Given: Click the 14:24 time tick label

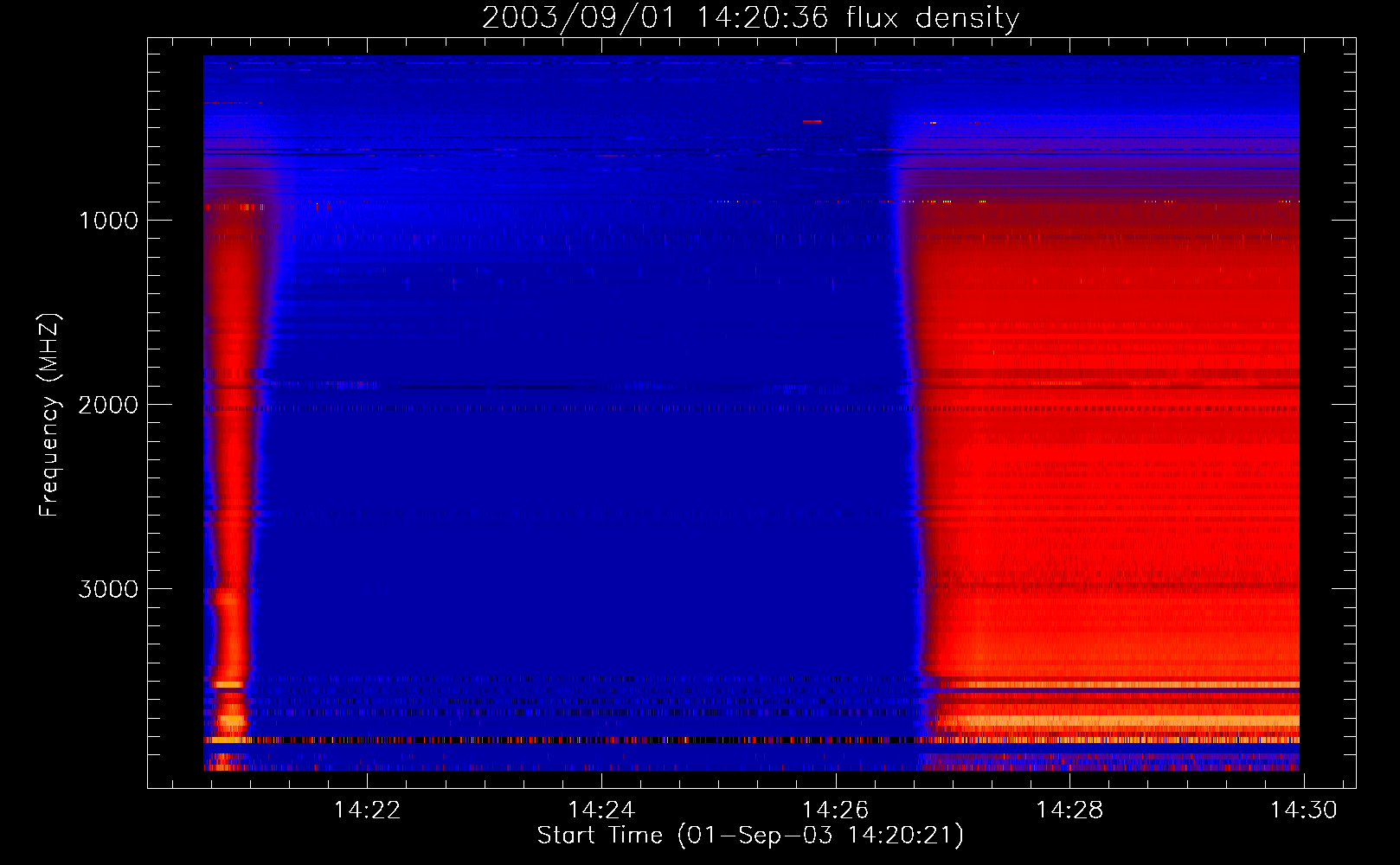Looking at the screenshot, I should (601, 811).
